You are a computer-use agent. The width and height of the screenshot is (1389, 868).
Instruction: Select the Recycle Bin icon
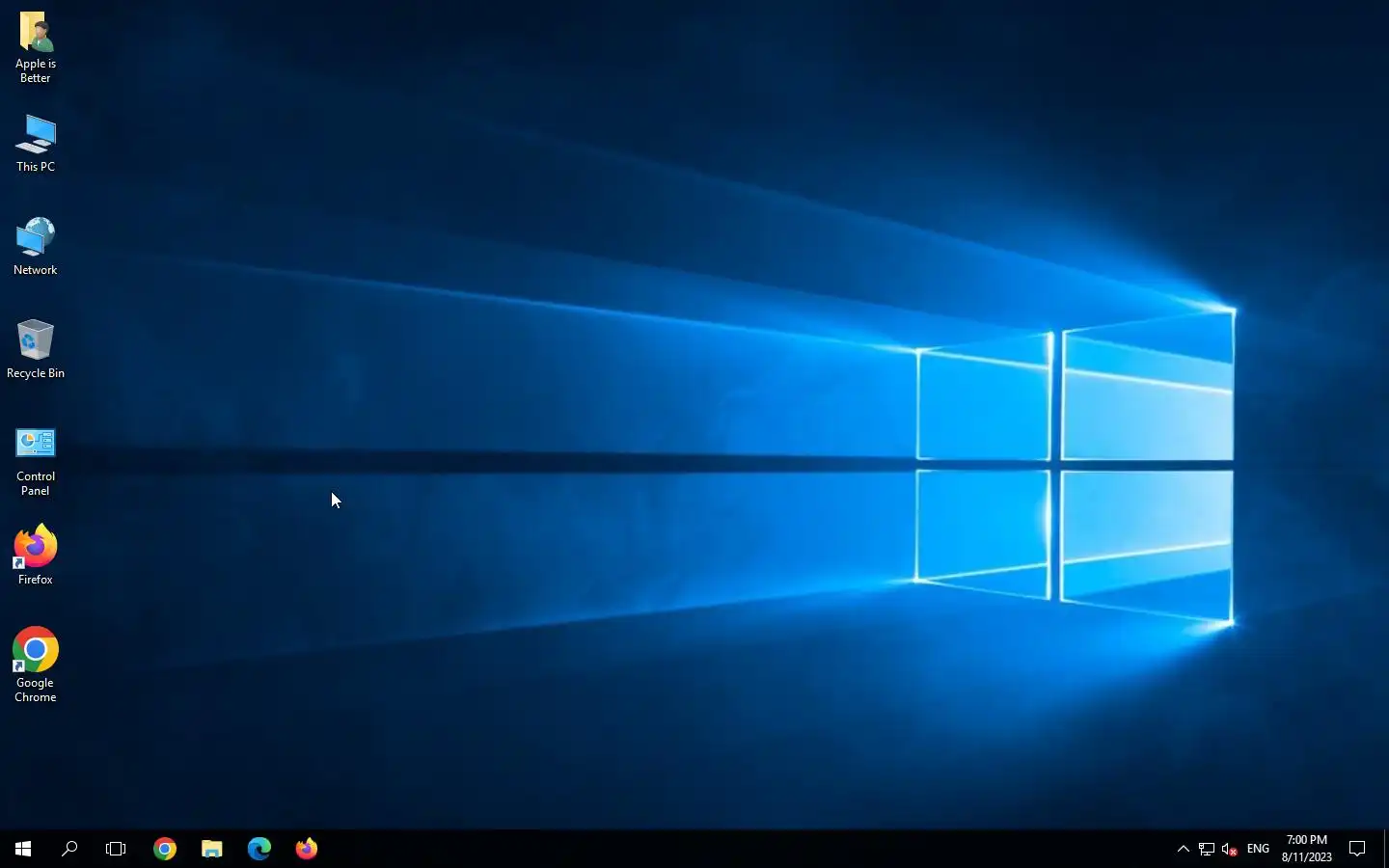pyautogui.click(x=36, y=349)
